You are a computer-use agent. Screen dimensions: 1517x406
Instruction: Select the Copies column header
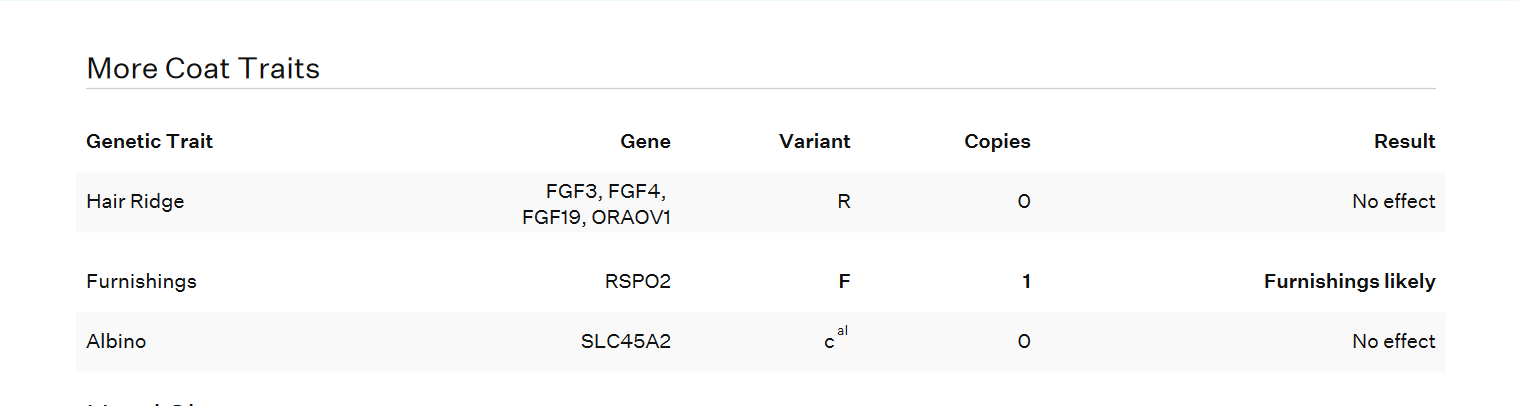point(996,141)
